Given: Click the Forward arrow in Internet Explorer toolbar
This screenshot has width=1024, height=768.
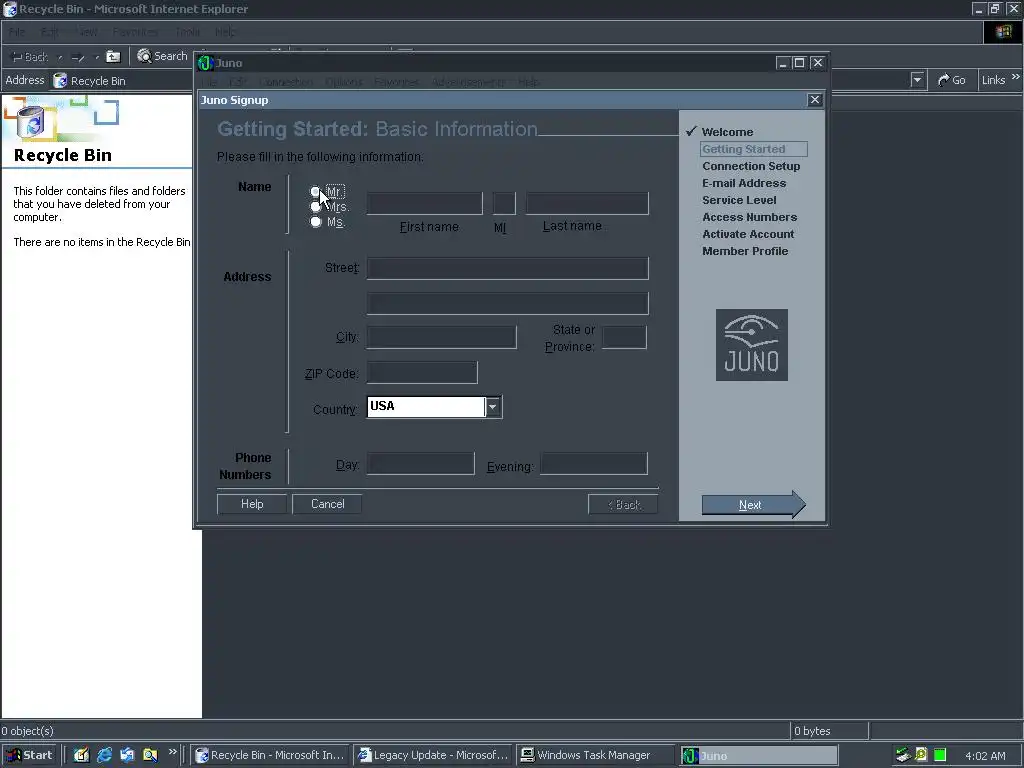Looking at the screenshot, I should click(x=78, y=57).
